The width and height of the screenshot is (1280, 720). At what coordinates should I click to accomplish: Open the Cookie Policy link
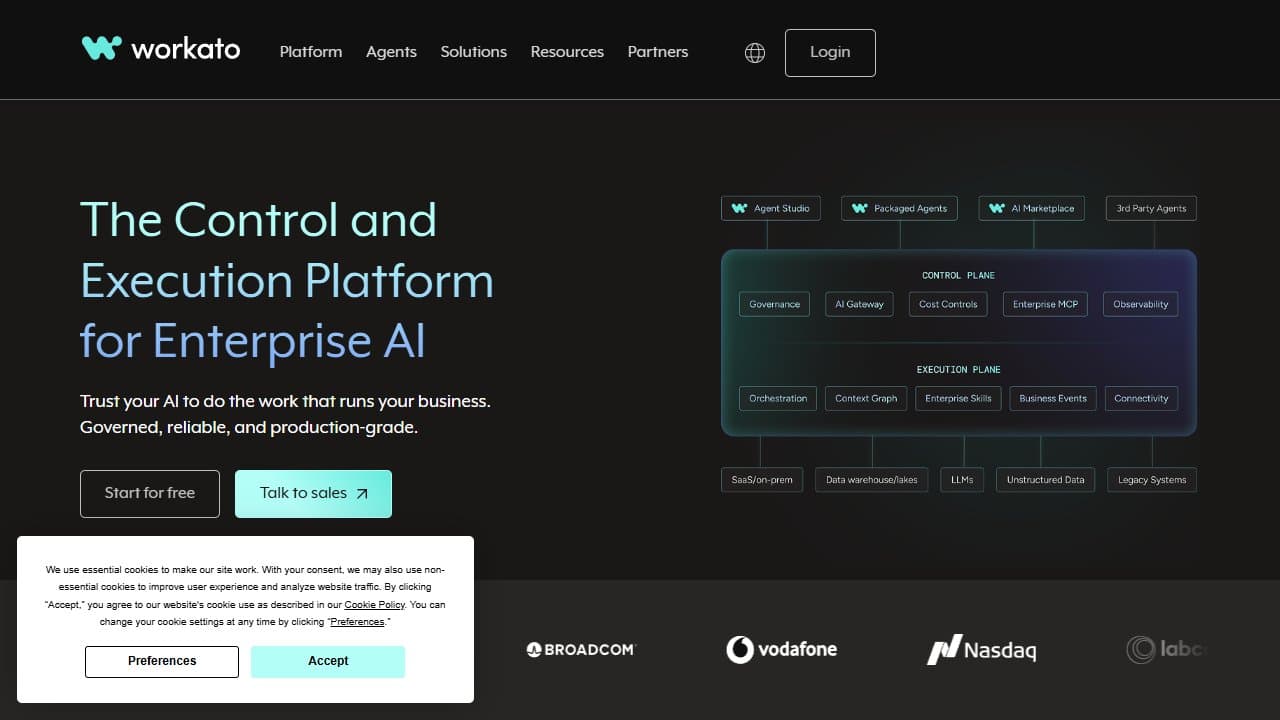pos(374,605)
